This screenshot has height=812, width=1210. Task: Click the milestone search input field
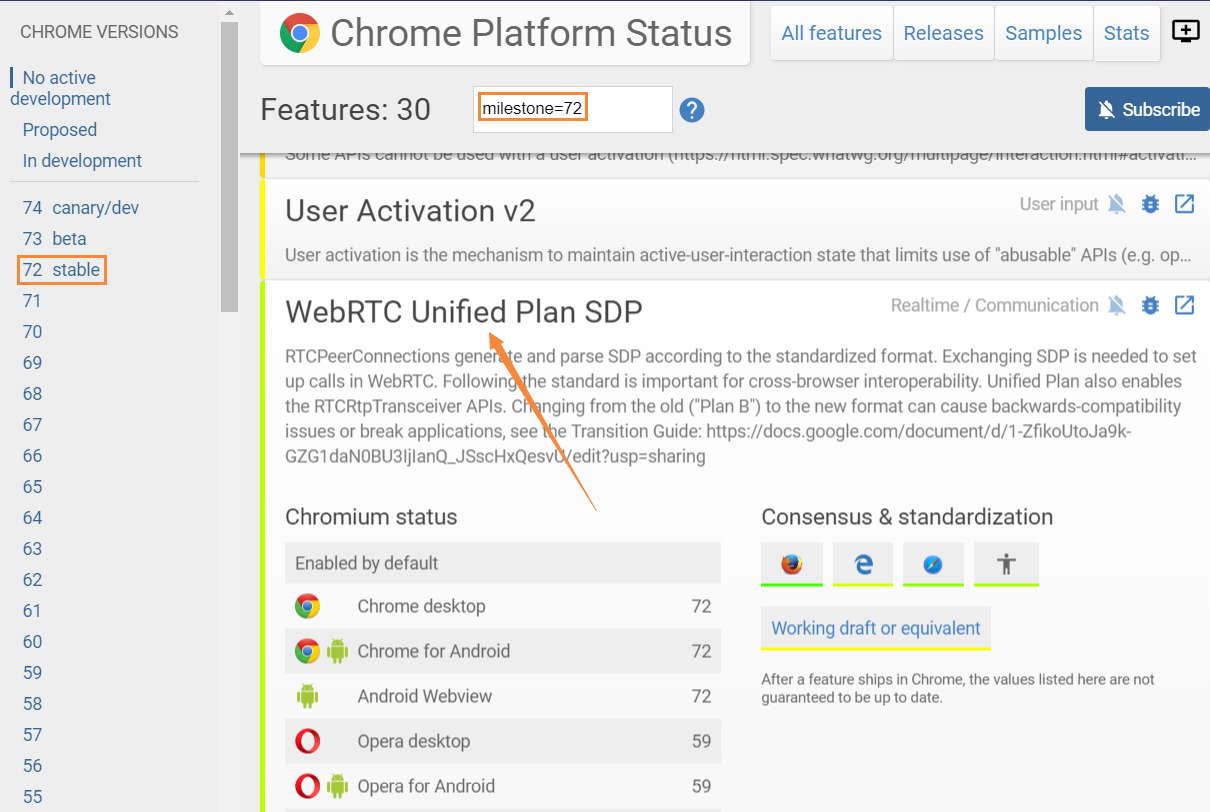(571, 110)
